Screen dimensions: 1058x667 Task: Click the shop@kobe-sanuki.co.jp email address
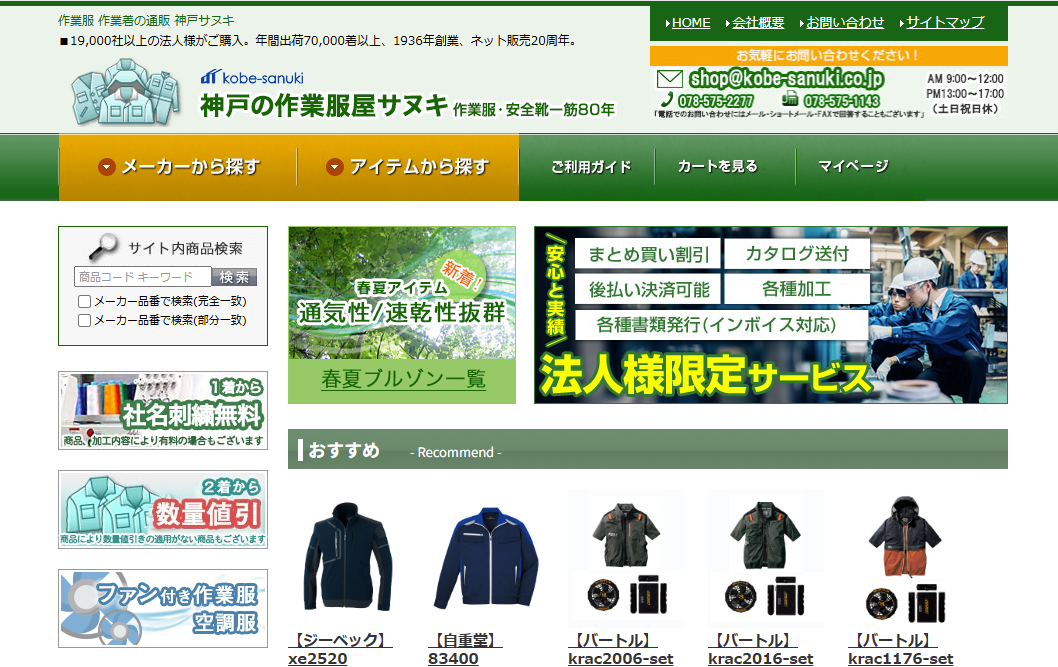click(x=786, y=79)
